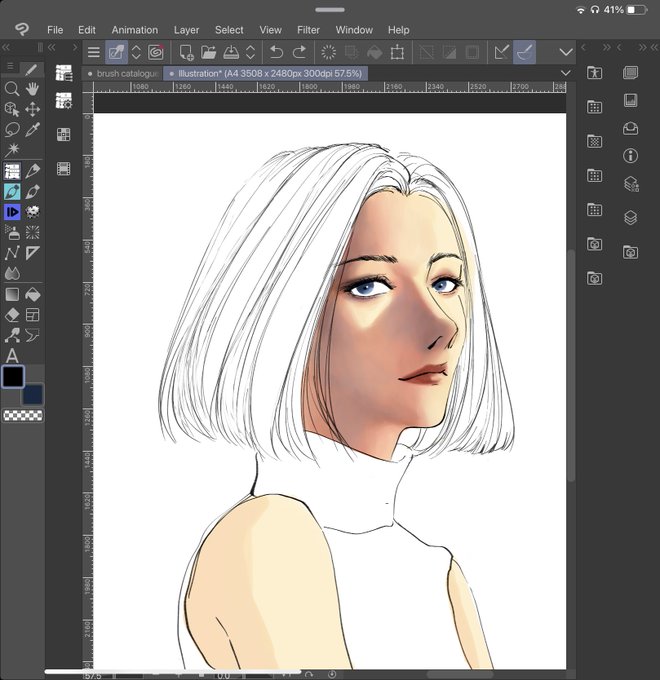
Task: Open the Color Set palette icon
Action: pyautogui.click(x=64, y=134)
